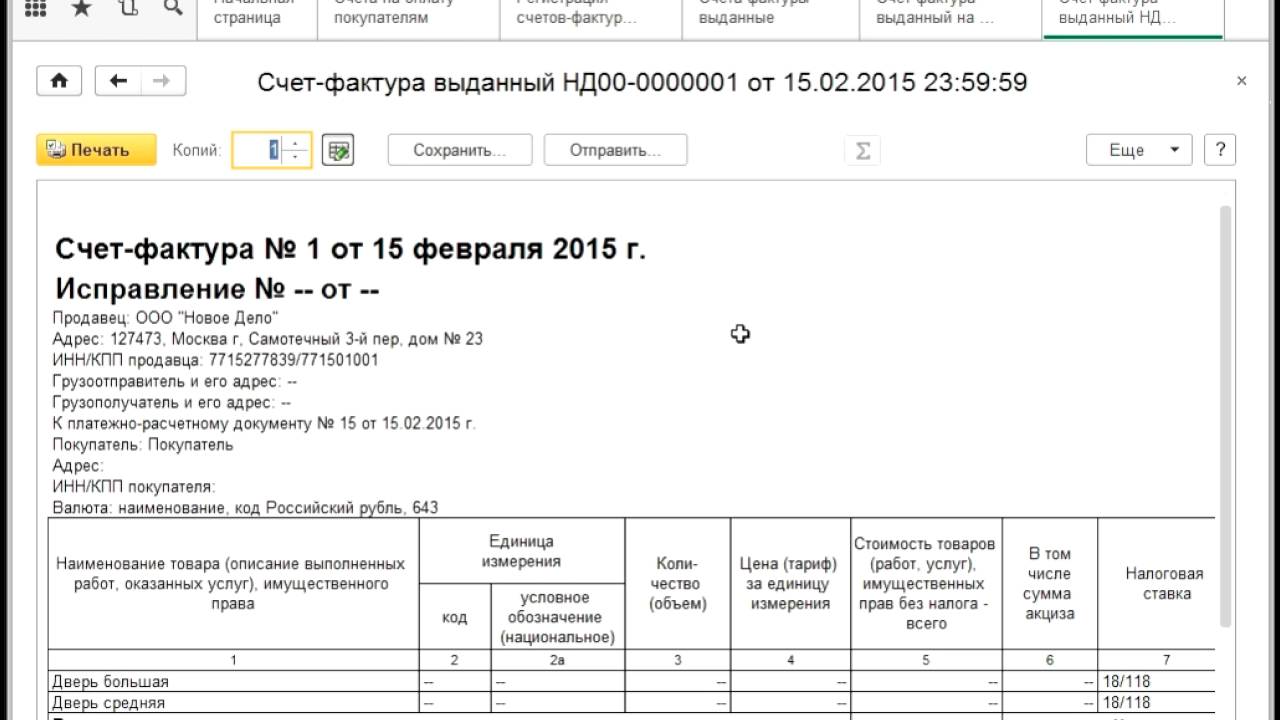Go to home with house icon
Screen dimensions: 1280x720
[x=59, y=82]
